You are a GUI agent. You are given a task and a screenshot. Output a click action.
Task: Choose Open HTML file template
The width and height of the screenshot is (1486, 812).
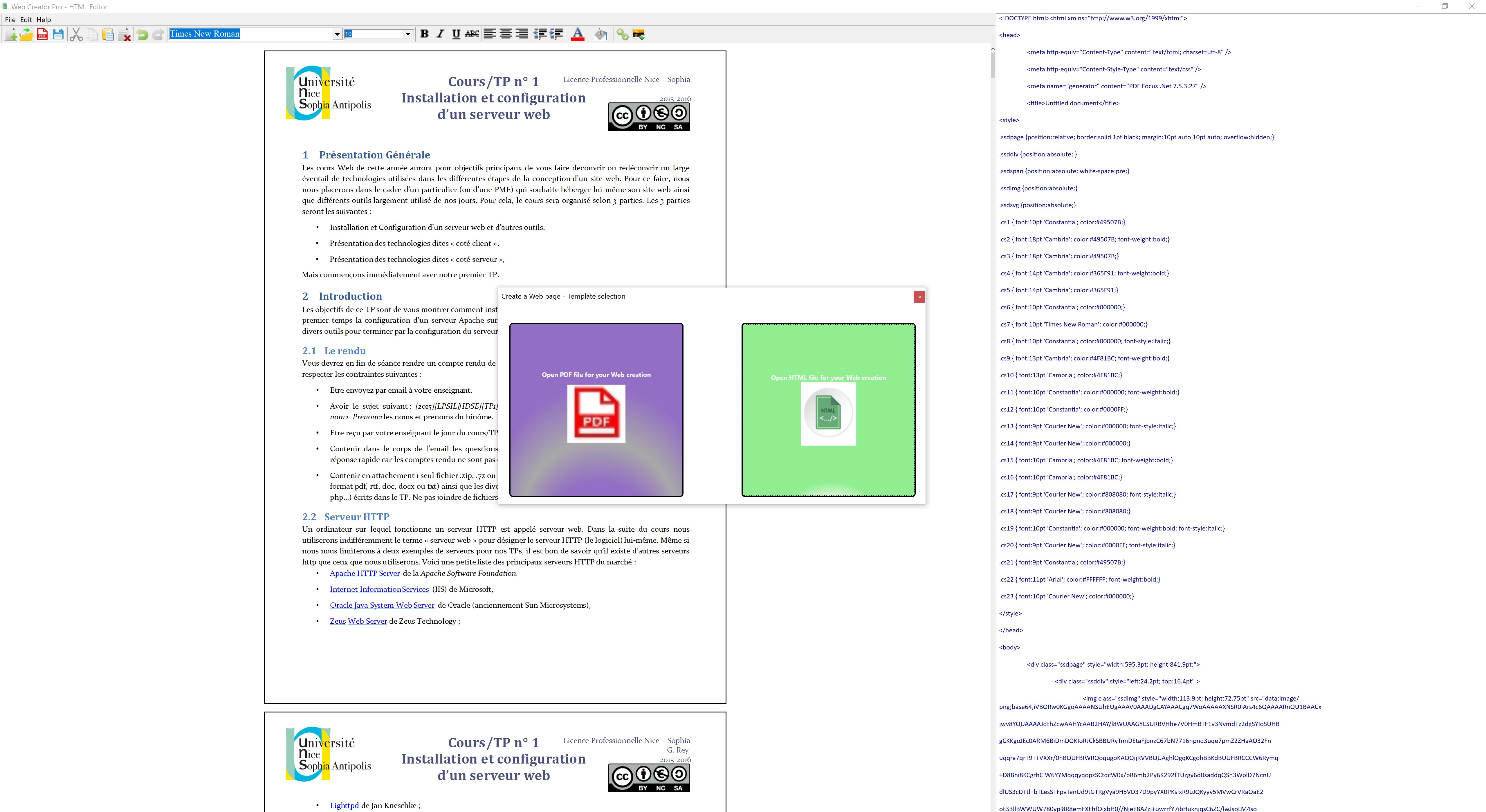click(828, 409)
